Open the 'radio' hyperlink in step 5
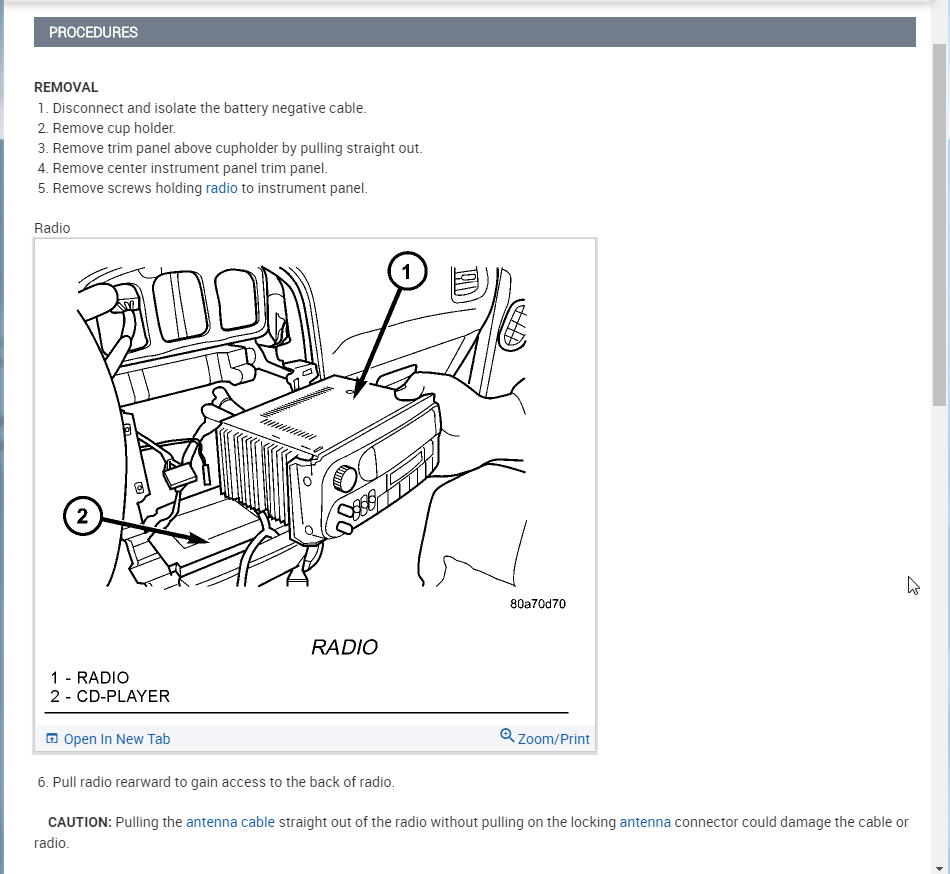Screen dimensions: 950x874 point(221,188)
